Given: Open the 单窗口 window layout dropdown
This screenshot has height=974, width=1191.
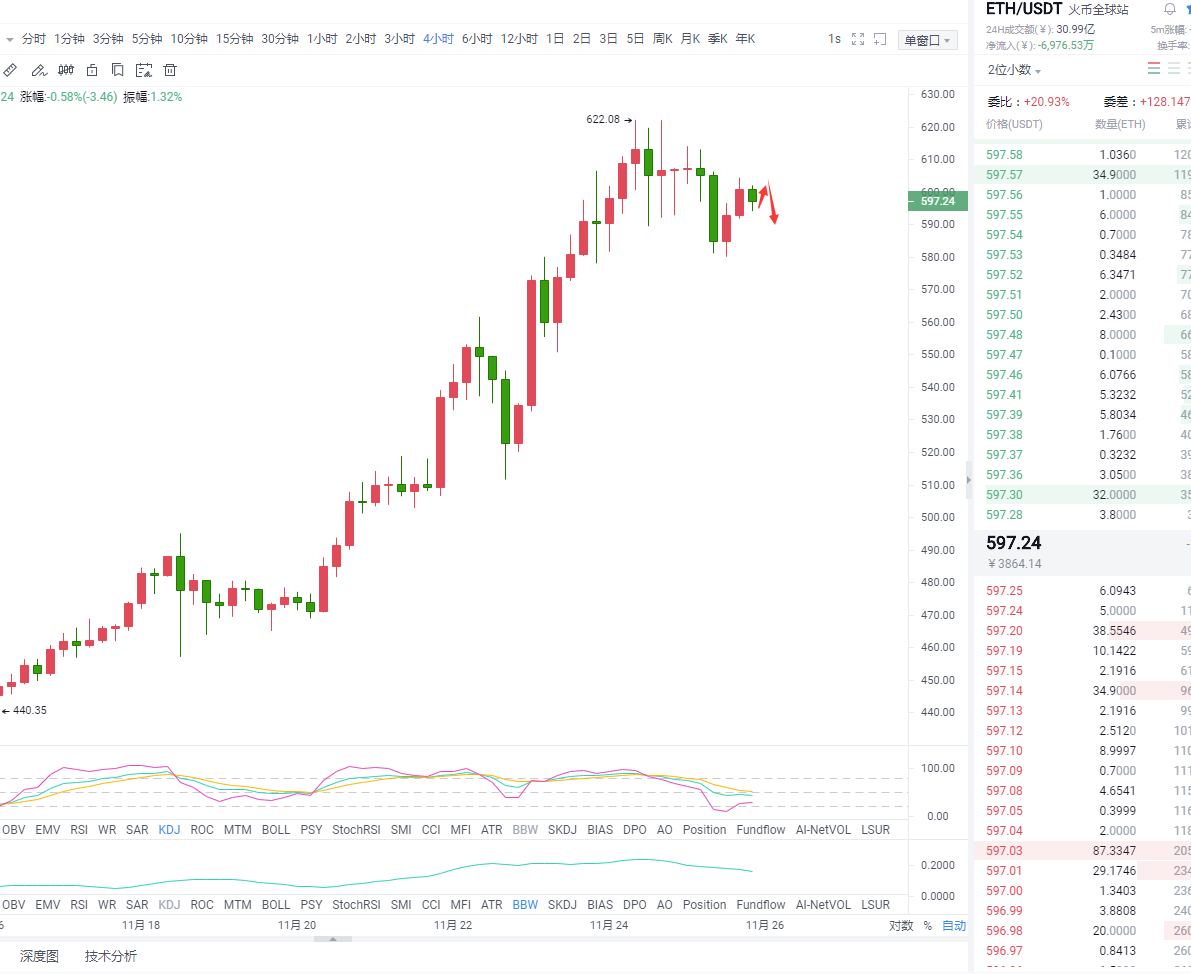Looking at the screenshot, I should (927, 40).
